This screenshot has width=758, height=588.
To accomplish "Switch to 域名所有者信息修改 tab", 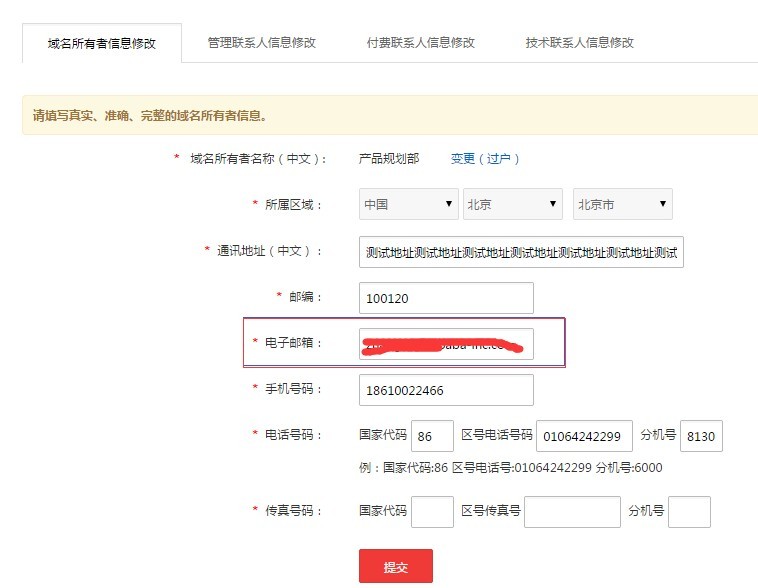I will tap(102, 43).
